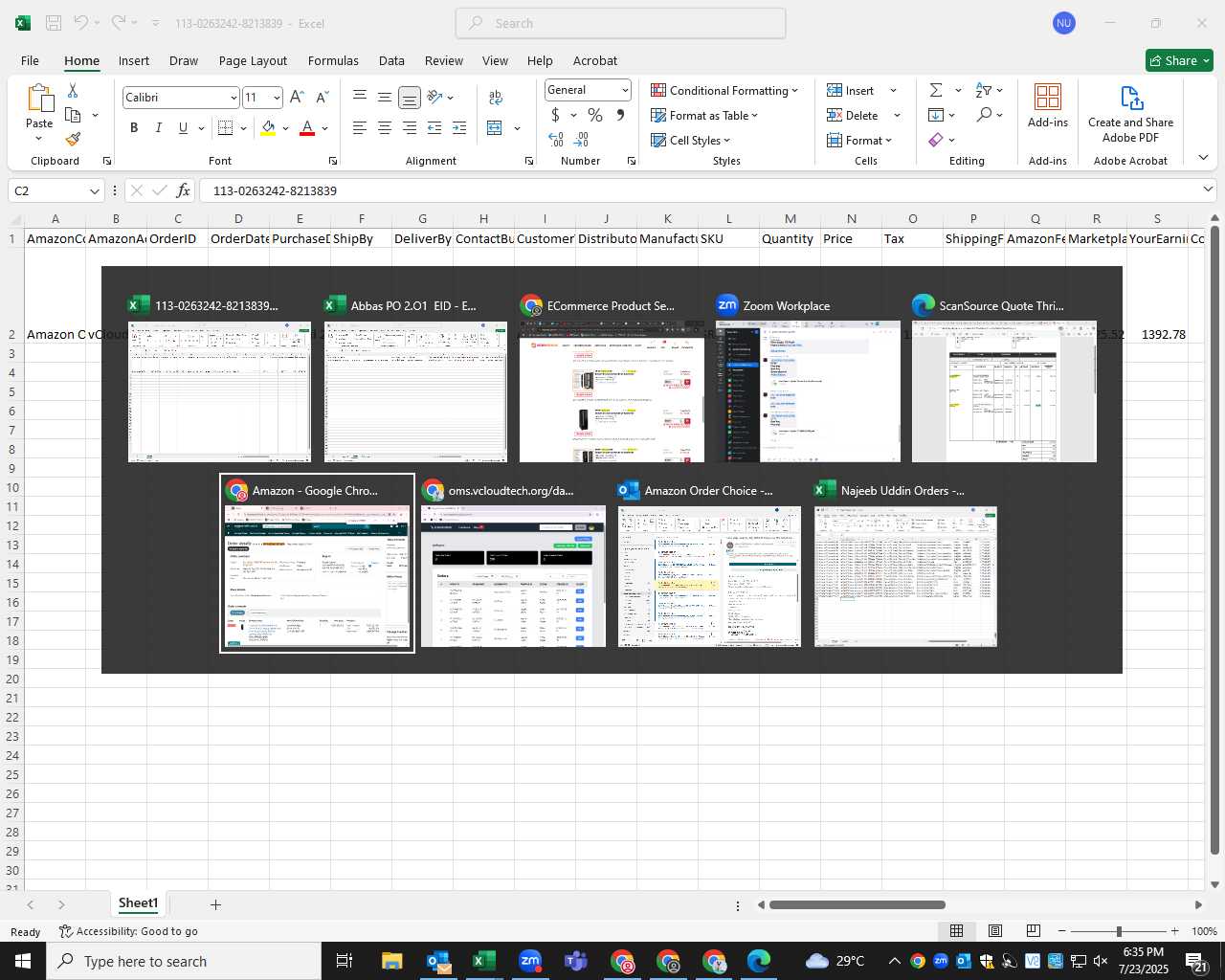Select Amazon - Google Chrome window thumbnail
Image resolution: width=1225 pixels, height=980 pixels.
click(x=317, y=564)
